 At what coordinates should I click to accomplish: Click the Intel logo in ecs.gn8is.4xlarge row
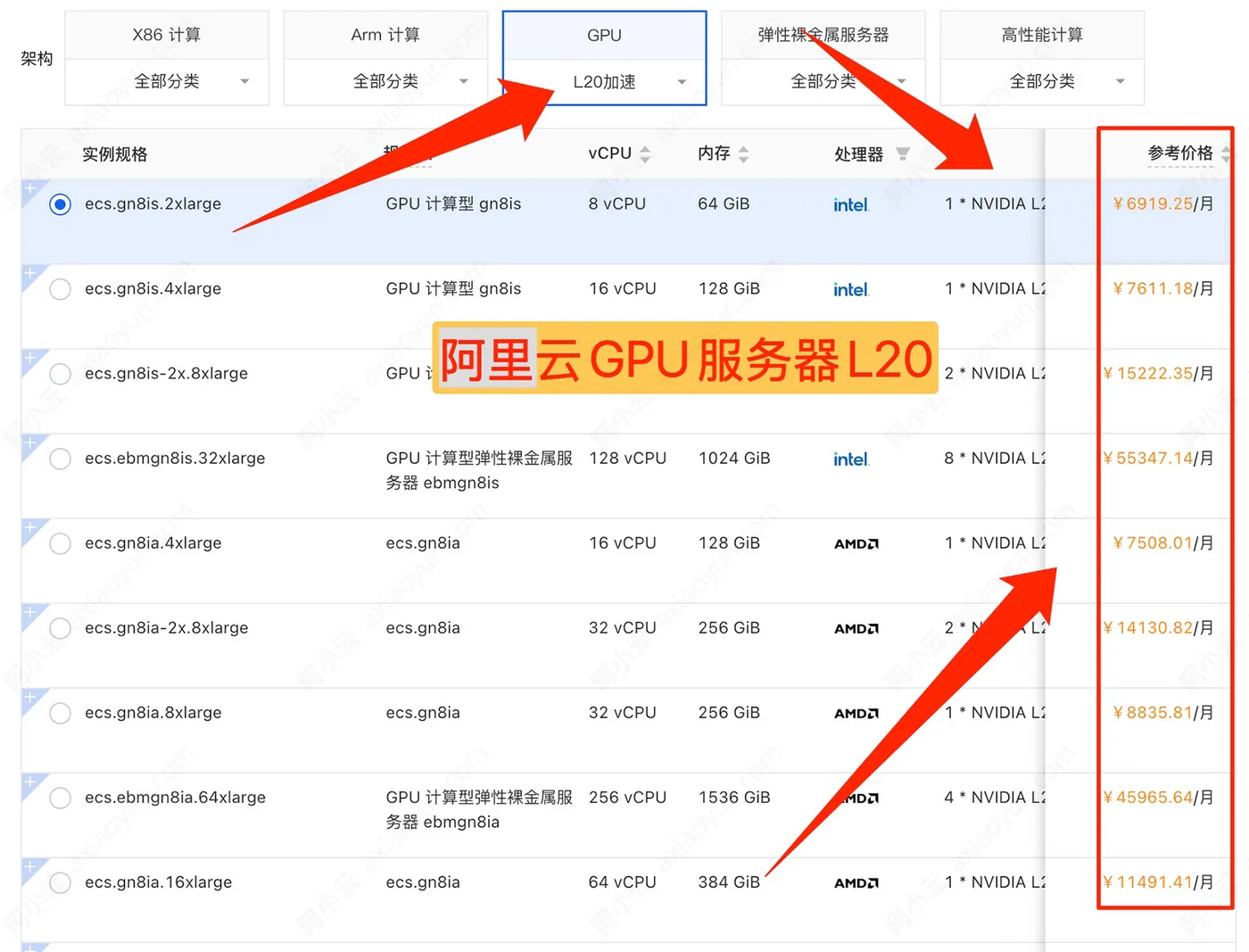851,290
